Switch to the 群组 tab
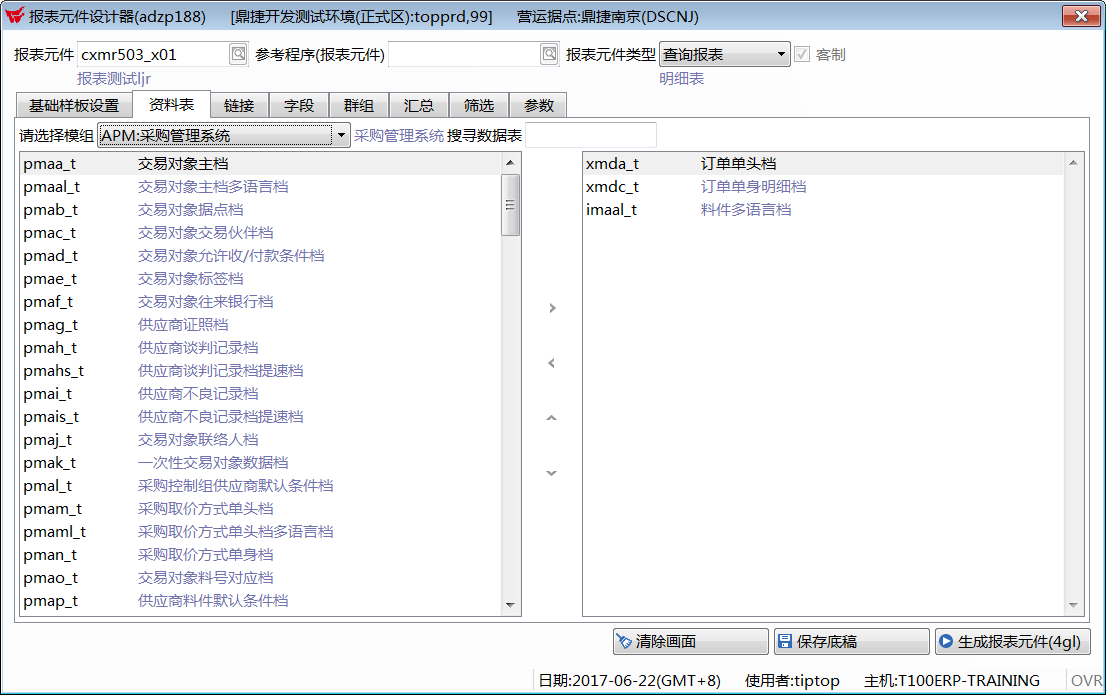 point(359,105)
